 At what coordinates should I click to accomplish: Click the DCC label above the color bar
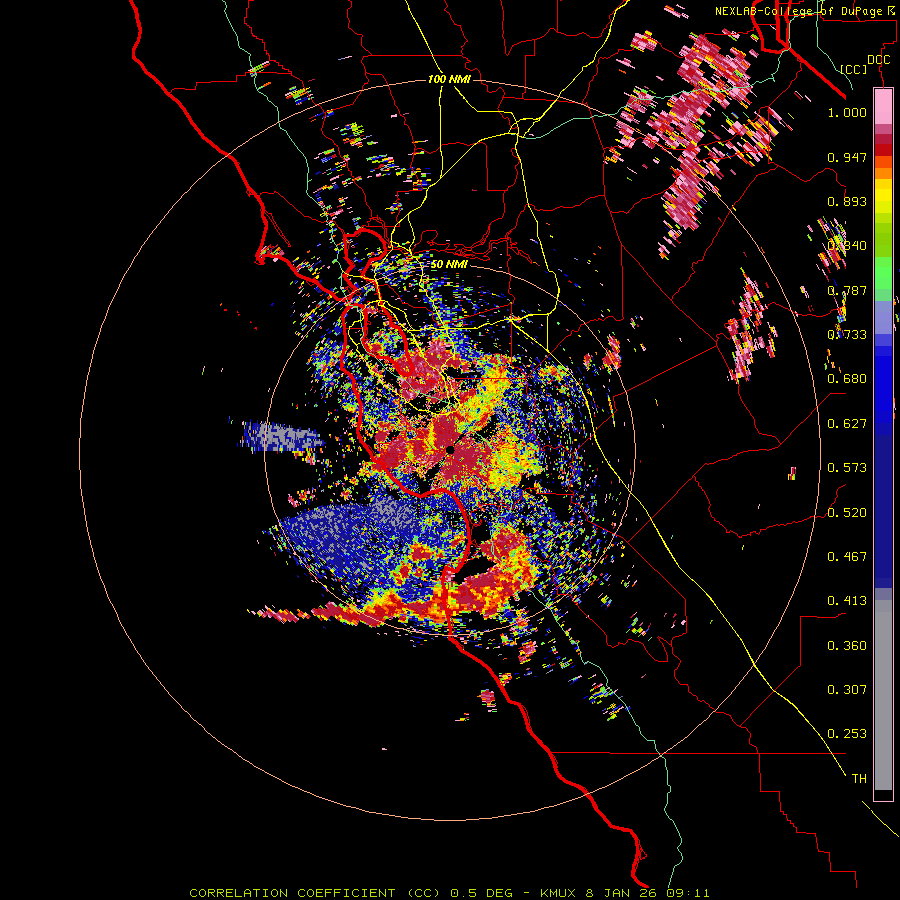(x=879, y=60)
